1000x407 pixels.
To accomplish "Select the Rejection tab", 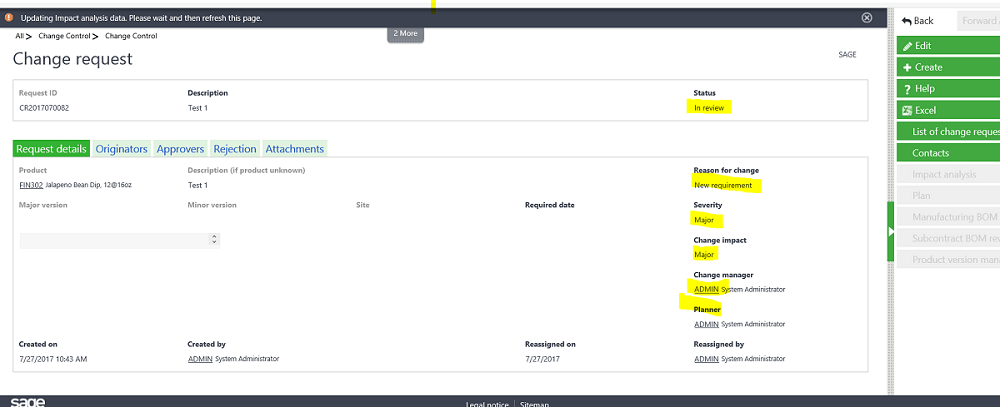I will pos(235,149).
